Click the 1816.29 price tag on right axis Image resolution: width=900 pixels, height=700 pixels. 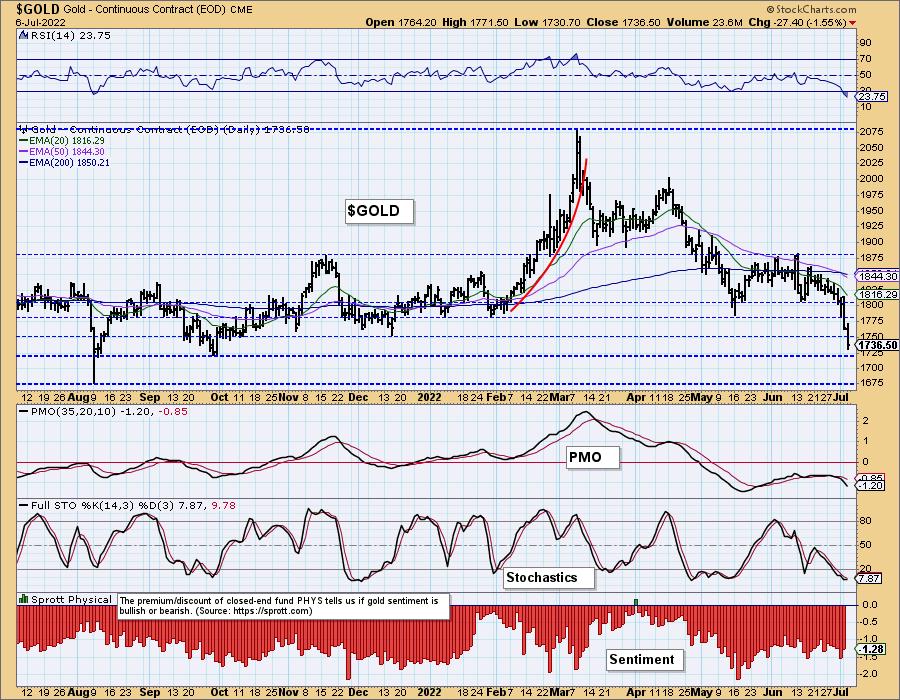click(x=878, y=294)
